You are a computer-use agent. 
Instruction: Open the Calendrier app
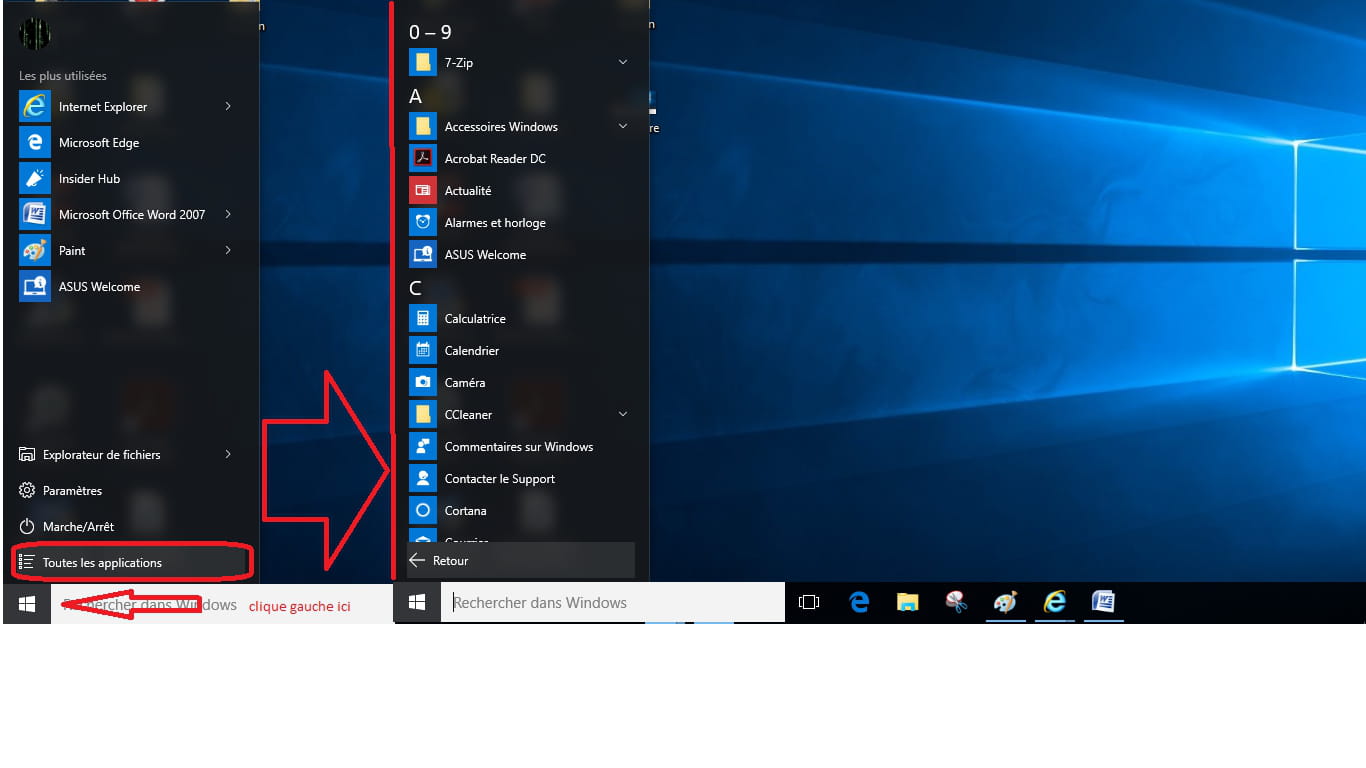click(471, 351)
